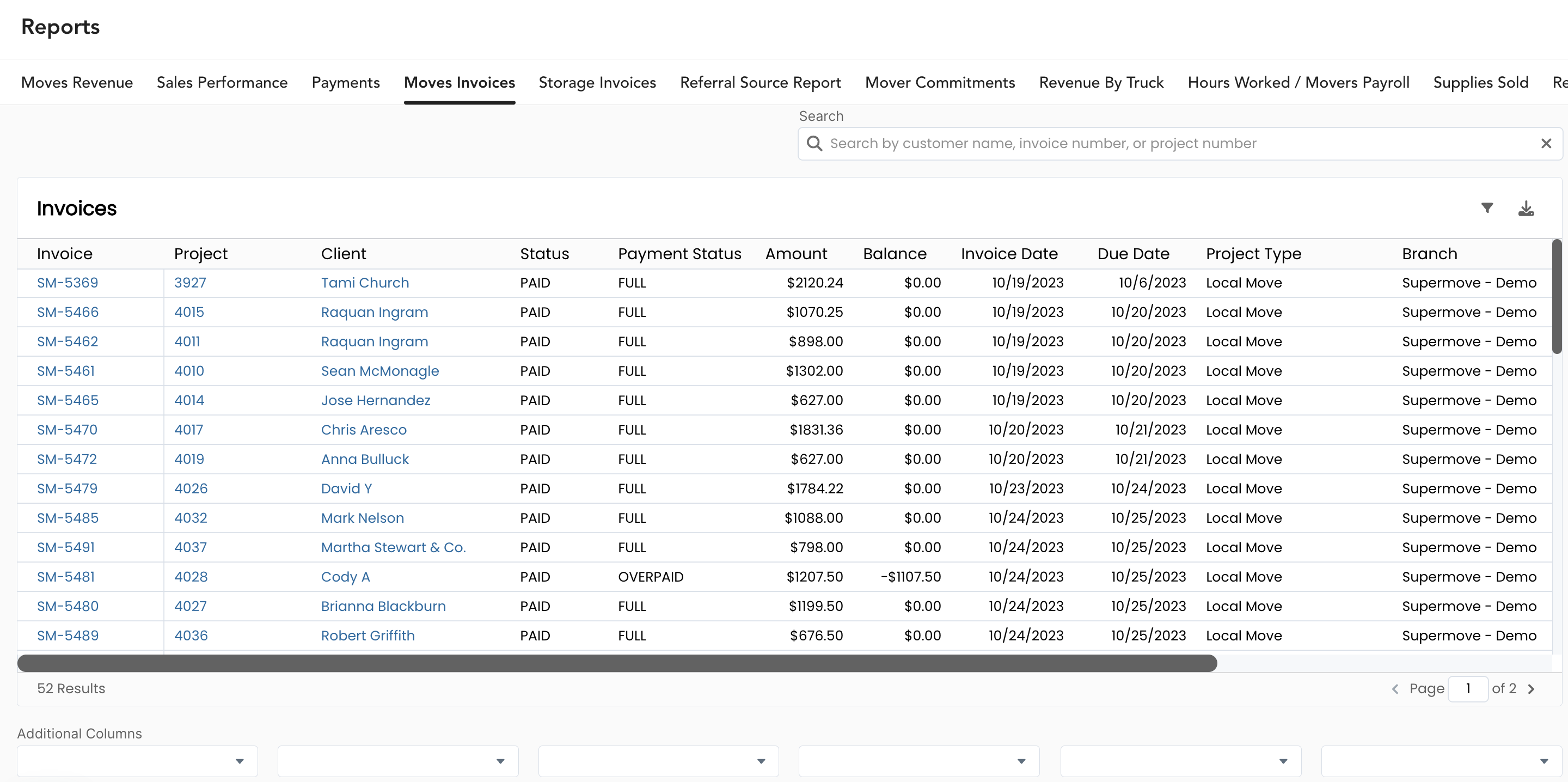This screenshot has height=782, width=1568.
Task: Select the Supplies Sold tab
Action: coord(1480,82)
